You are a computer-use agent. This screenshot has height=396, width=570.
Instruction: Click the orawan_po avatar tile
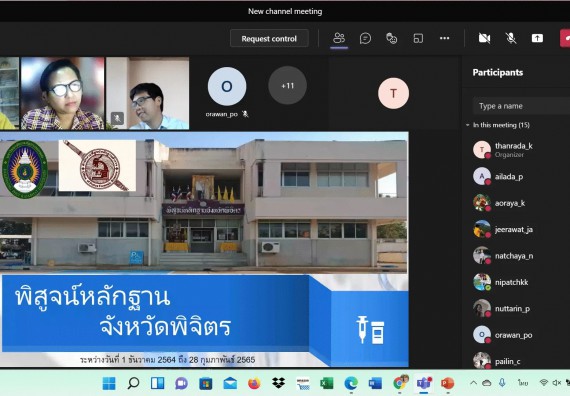pyautogui.click(x=227, y=86)
